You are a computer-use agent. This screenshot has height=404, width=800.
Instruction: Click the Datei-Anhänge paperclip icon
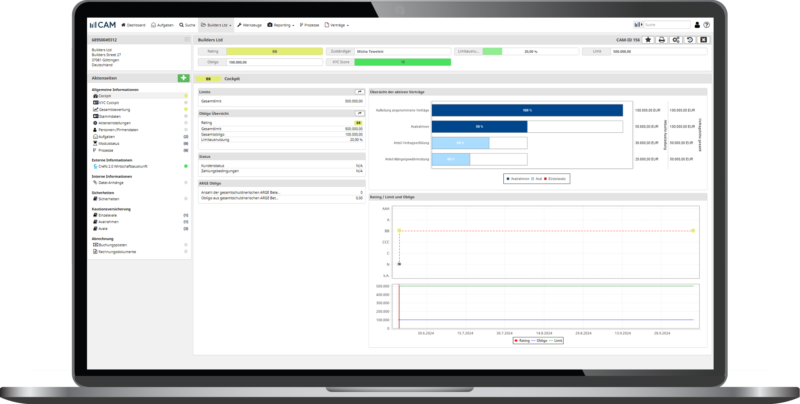[x=95, y=183]
